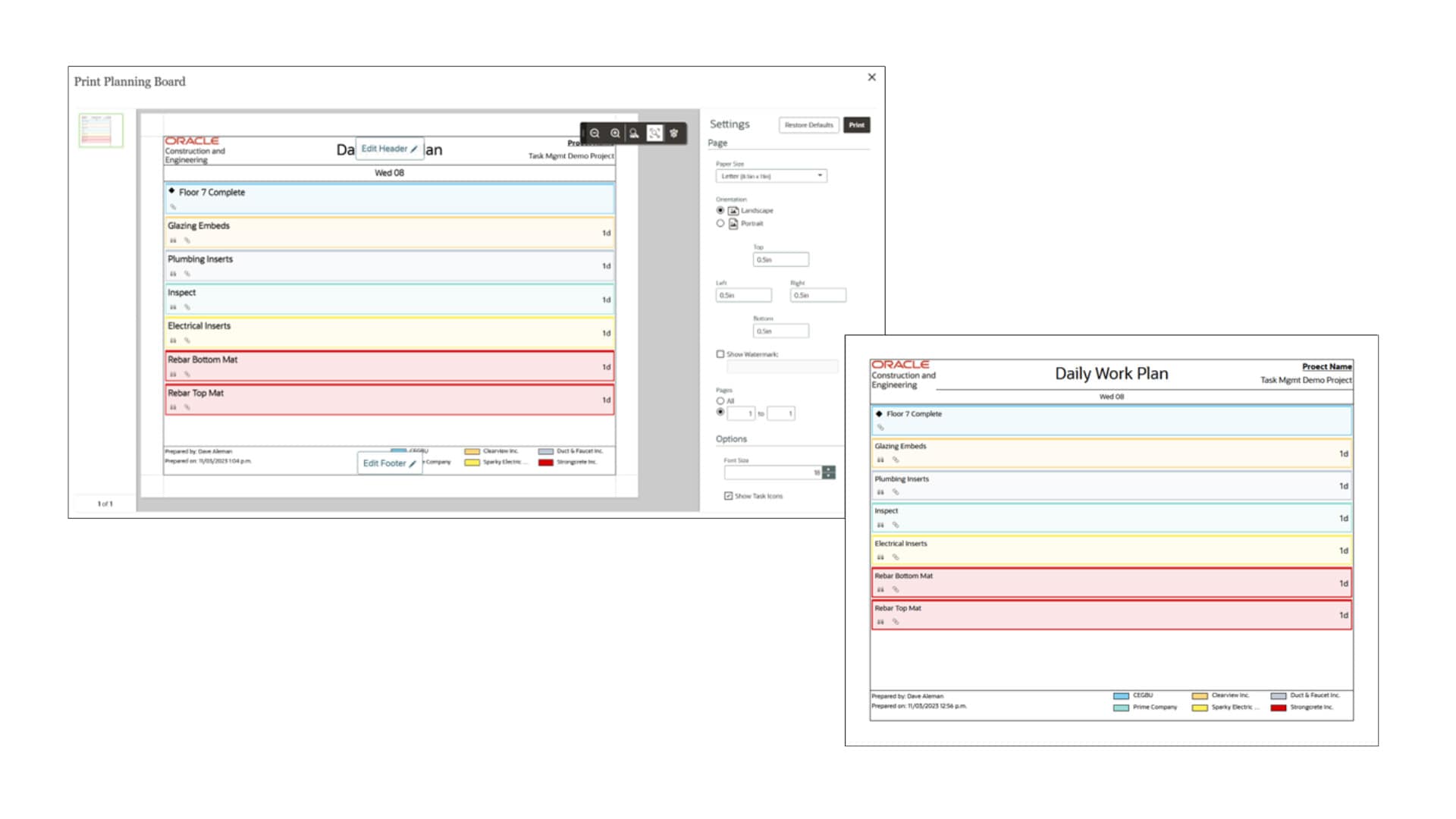Increase the Font Size stepper value
The height and width of the screenshot is (819, 1456).
coord(829,469)
